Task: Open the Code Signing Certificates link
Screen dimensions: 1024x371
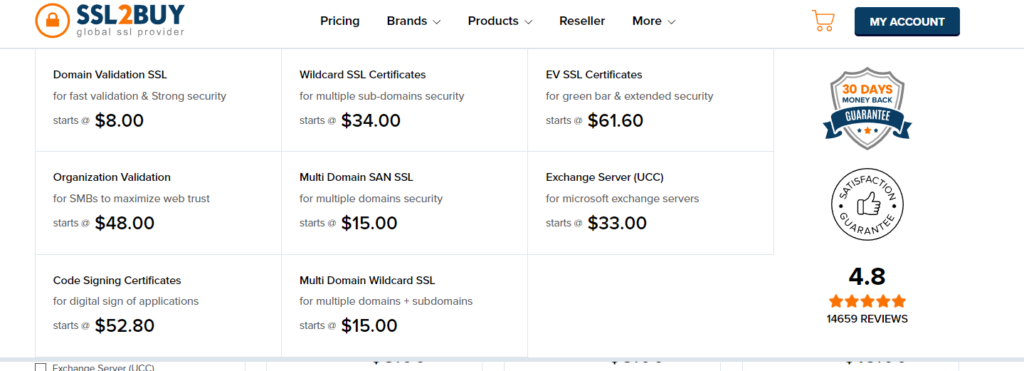Action: coord(117,280)
